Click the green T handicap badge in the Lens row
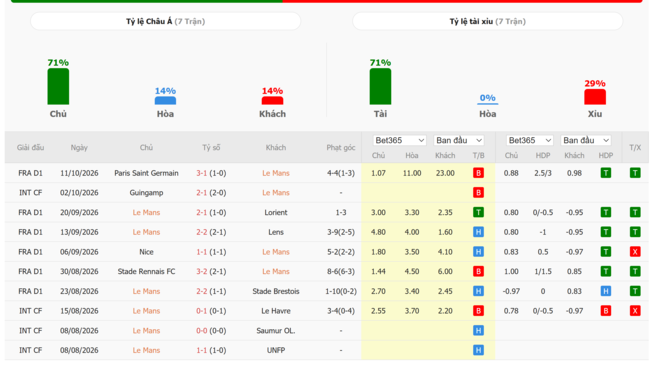Screen dimensions: 650x366 pyautogui.click(x=606, y=232)
